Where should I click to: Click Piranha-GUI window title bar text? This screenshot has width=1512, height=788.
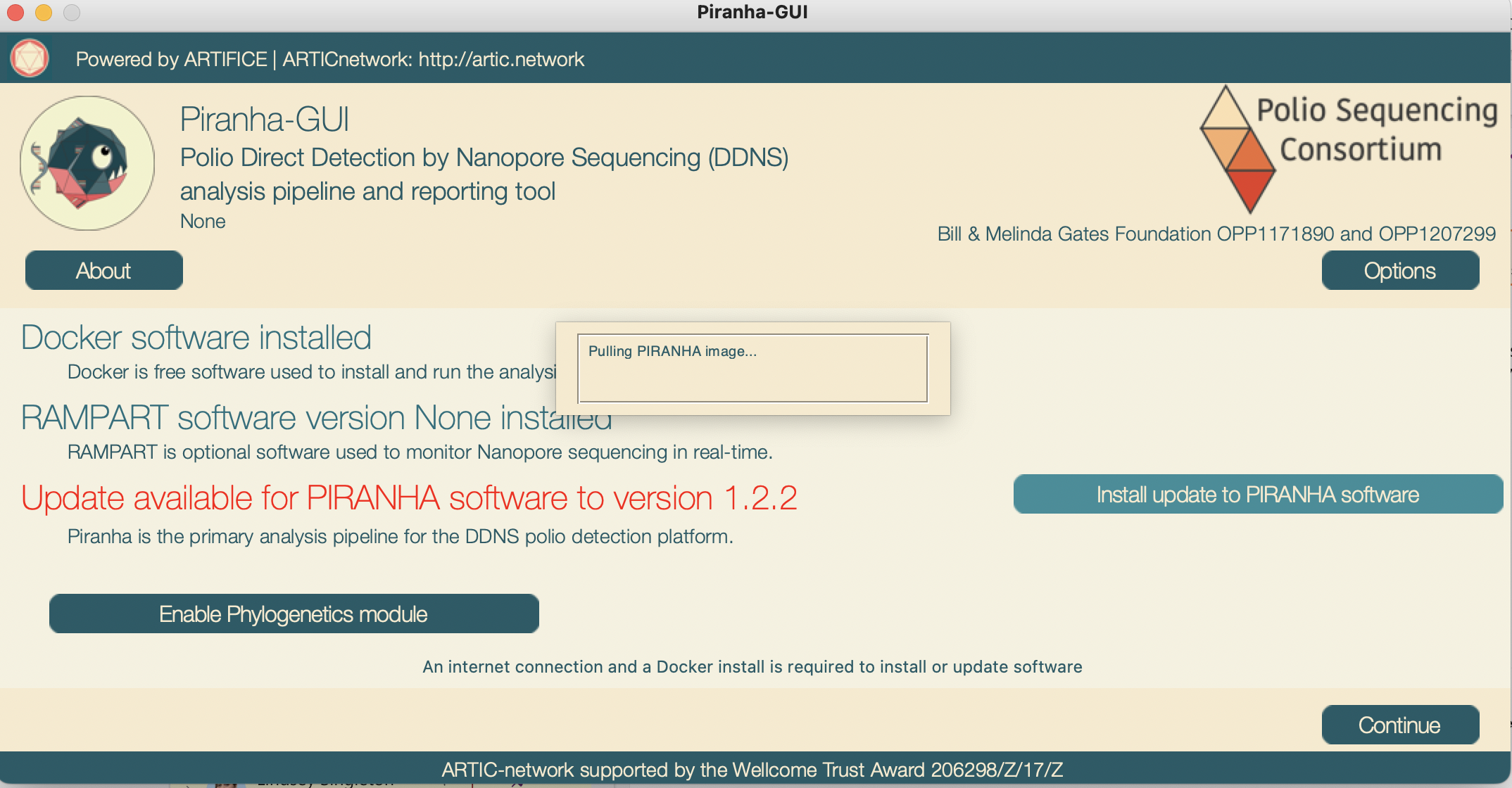(x=752, y=12)
